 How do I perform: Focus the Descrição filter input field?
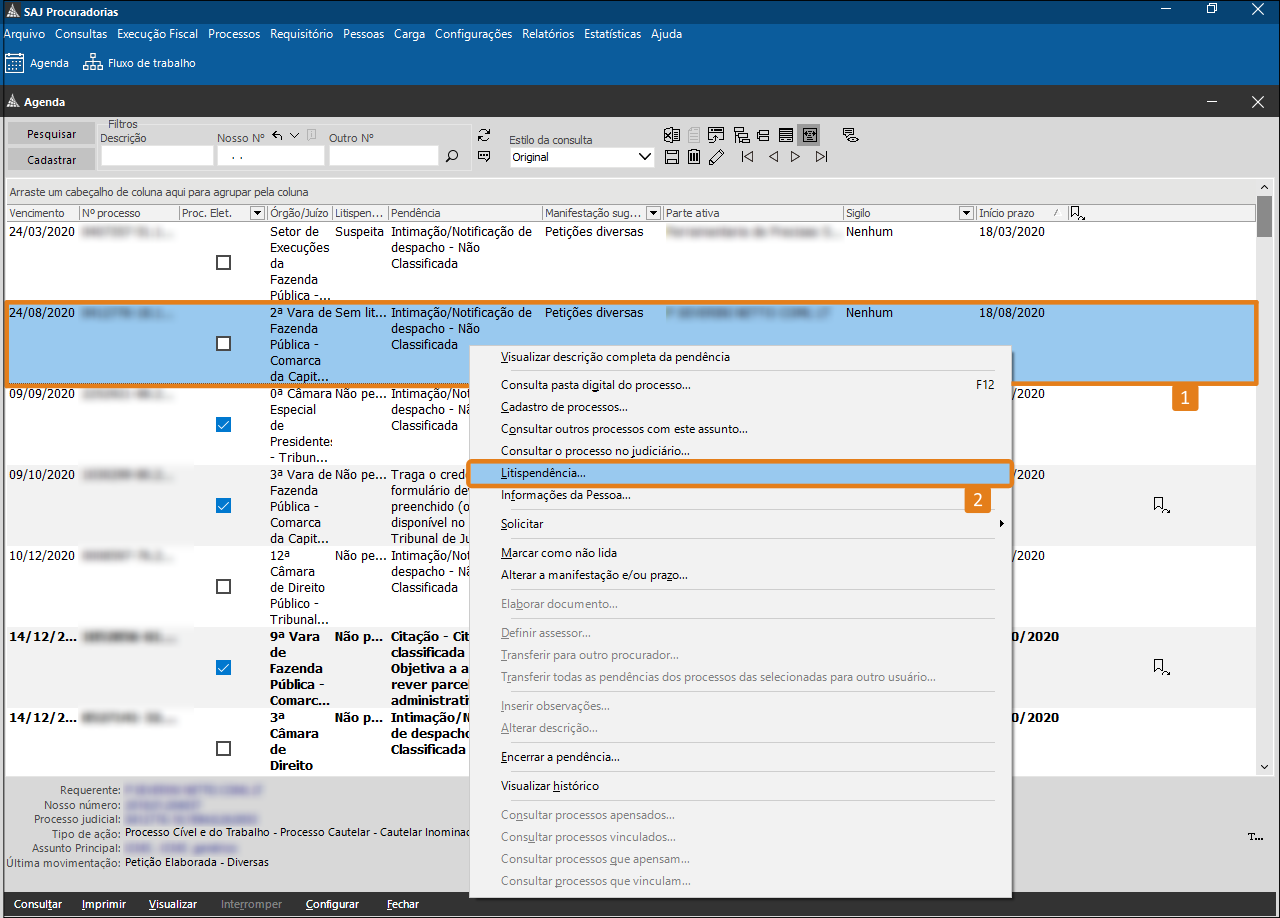pos(157,156)
